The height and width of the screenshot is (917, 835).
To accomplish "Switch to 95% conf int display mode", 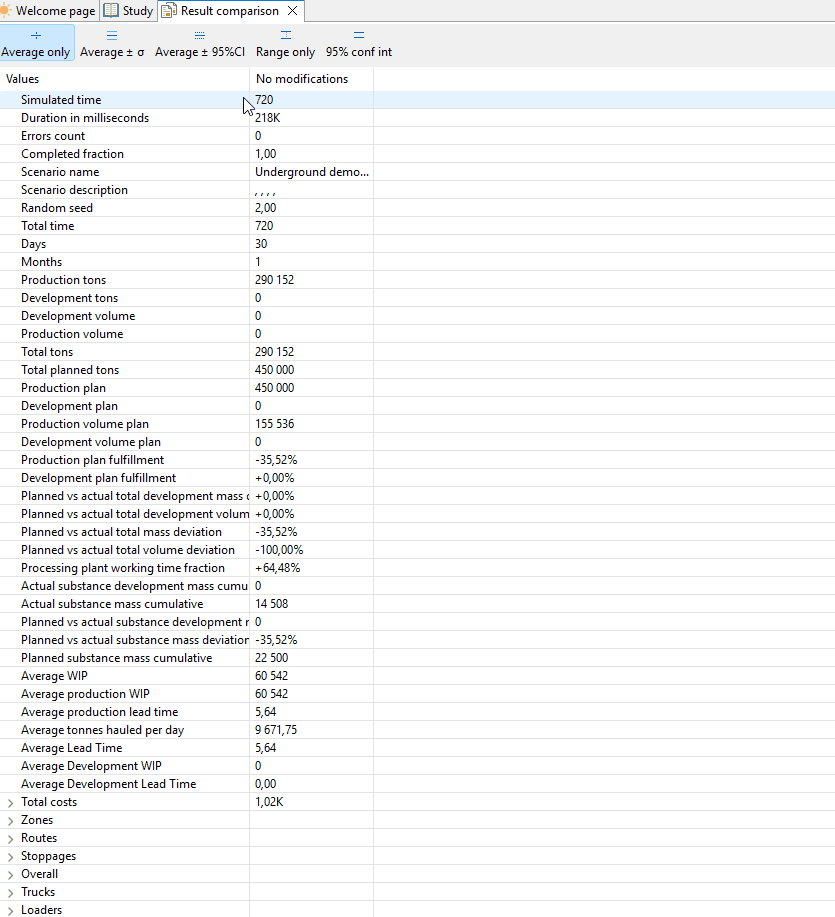I will pos(358,43).
